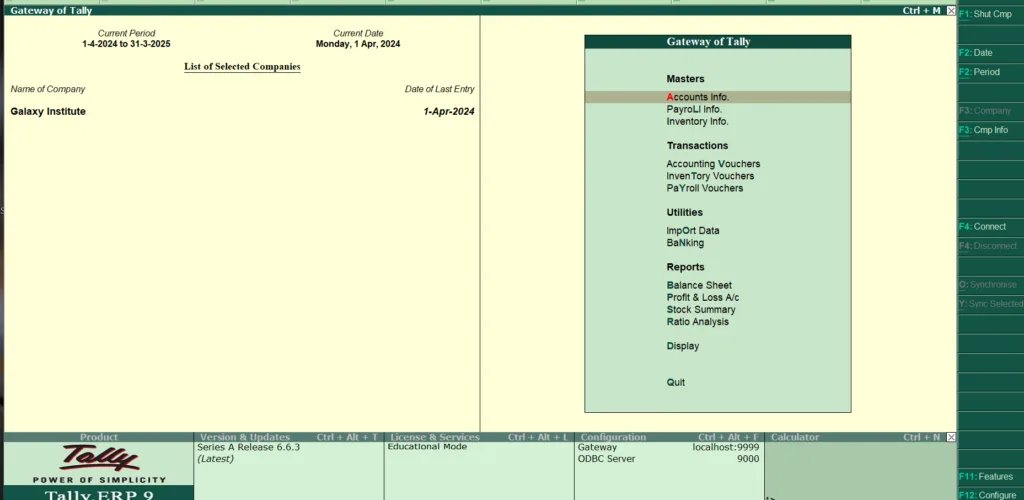Open Accounts Info. under Masters
Image resolution: width=1024 pixels, height=500 pixels.
point(717,97)
